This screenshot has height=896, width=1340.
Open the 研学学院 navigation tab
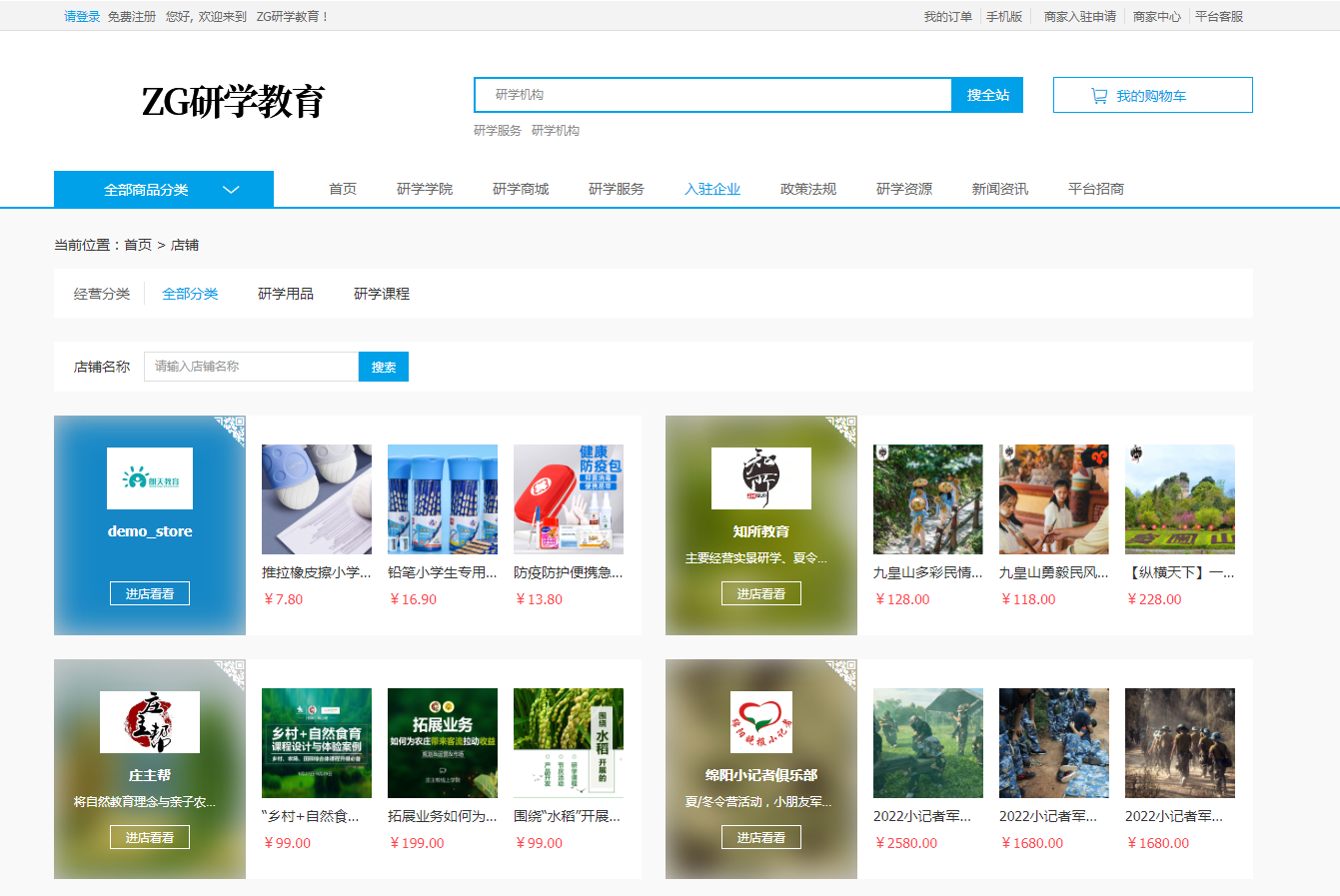point(425,189)
